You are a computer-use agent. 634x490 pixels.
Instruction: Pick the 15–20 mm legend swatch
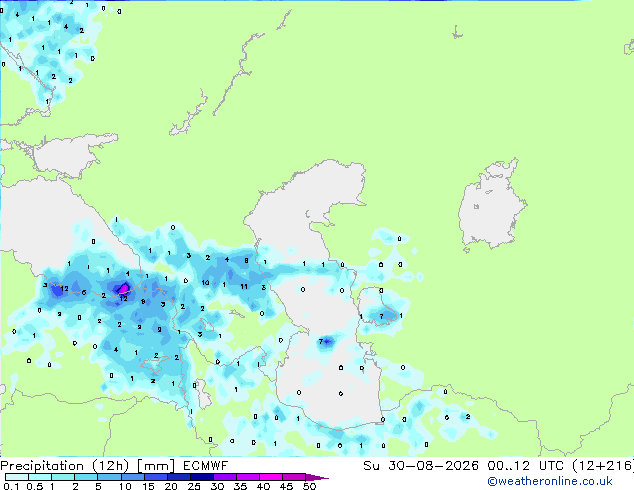155,477
